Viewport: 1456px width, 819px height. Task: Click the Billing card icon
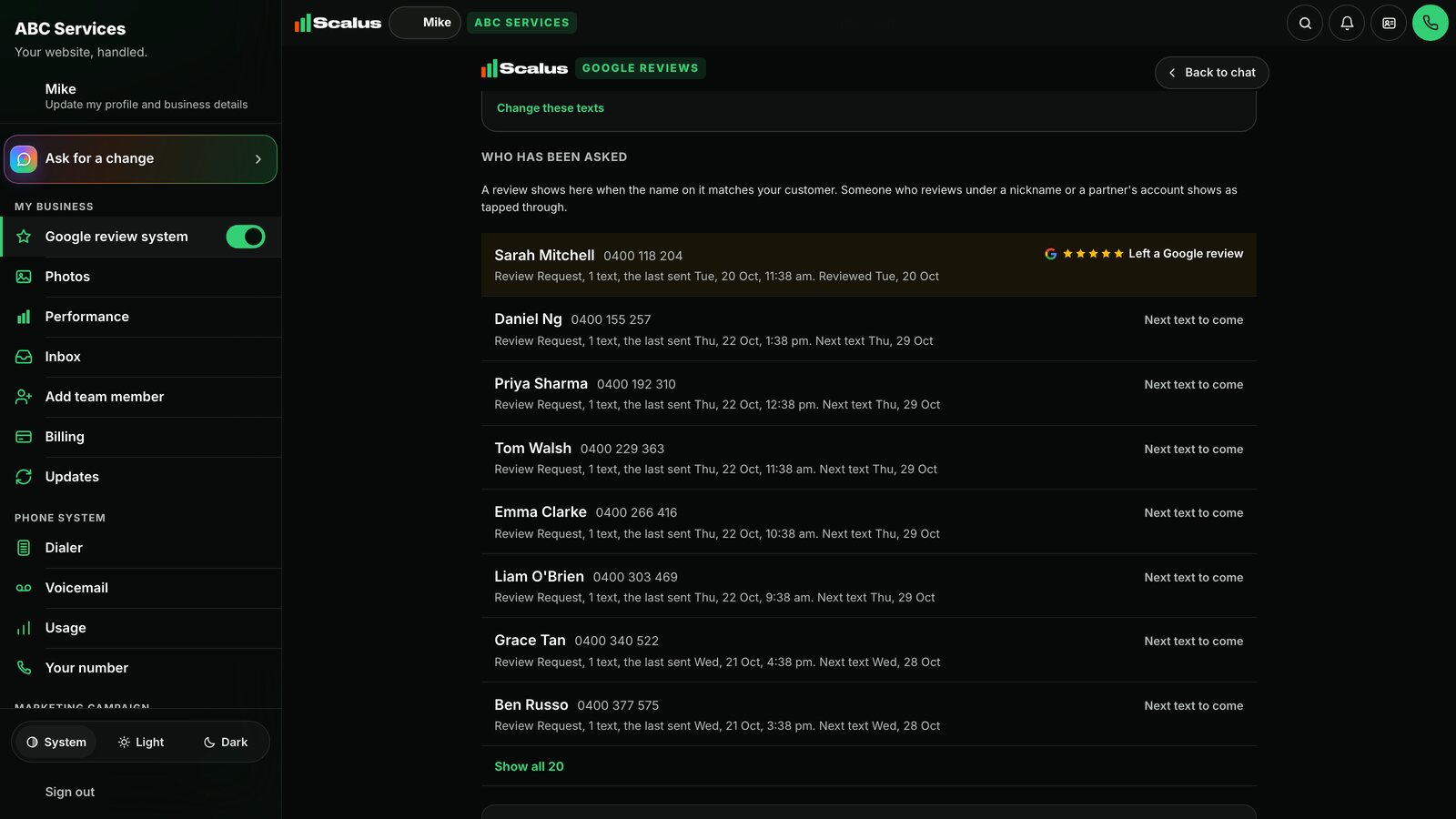[24, 437]
